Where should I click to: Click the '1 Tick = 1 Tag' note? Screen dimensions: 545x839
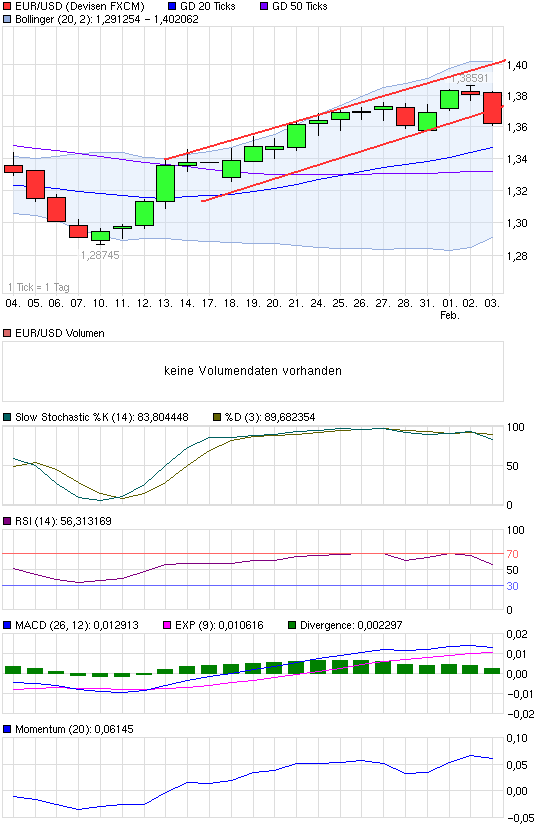point(39,287)
